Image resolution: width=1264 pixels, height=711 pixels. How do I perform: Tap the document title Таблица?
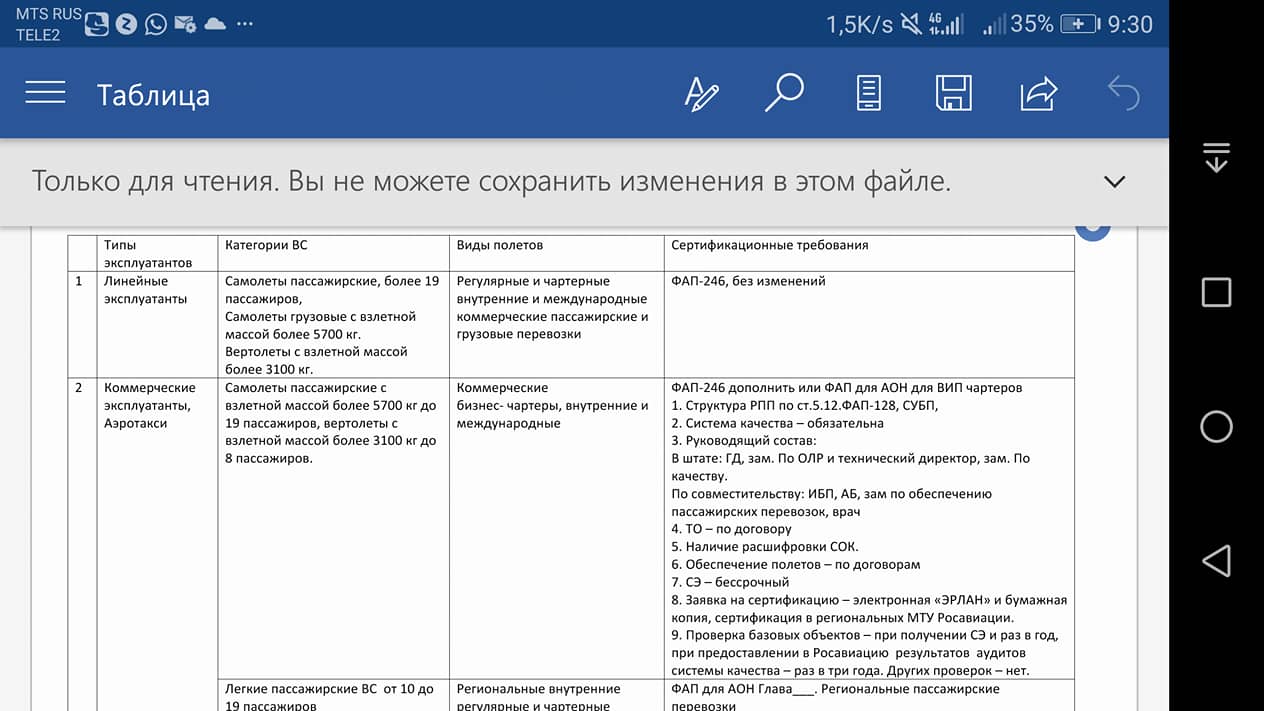point(153,95)
